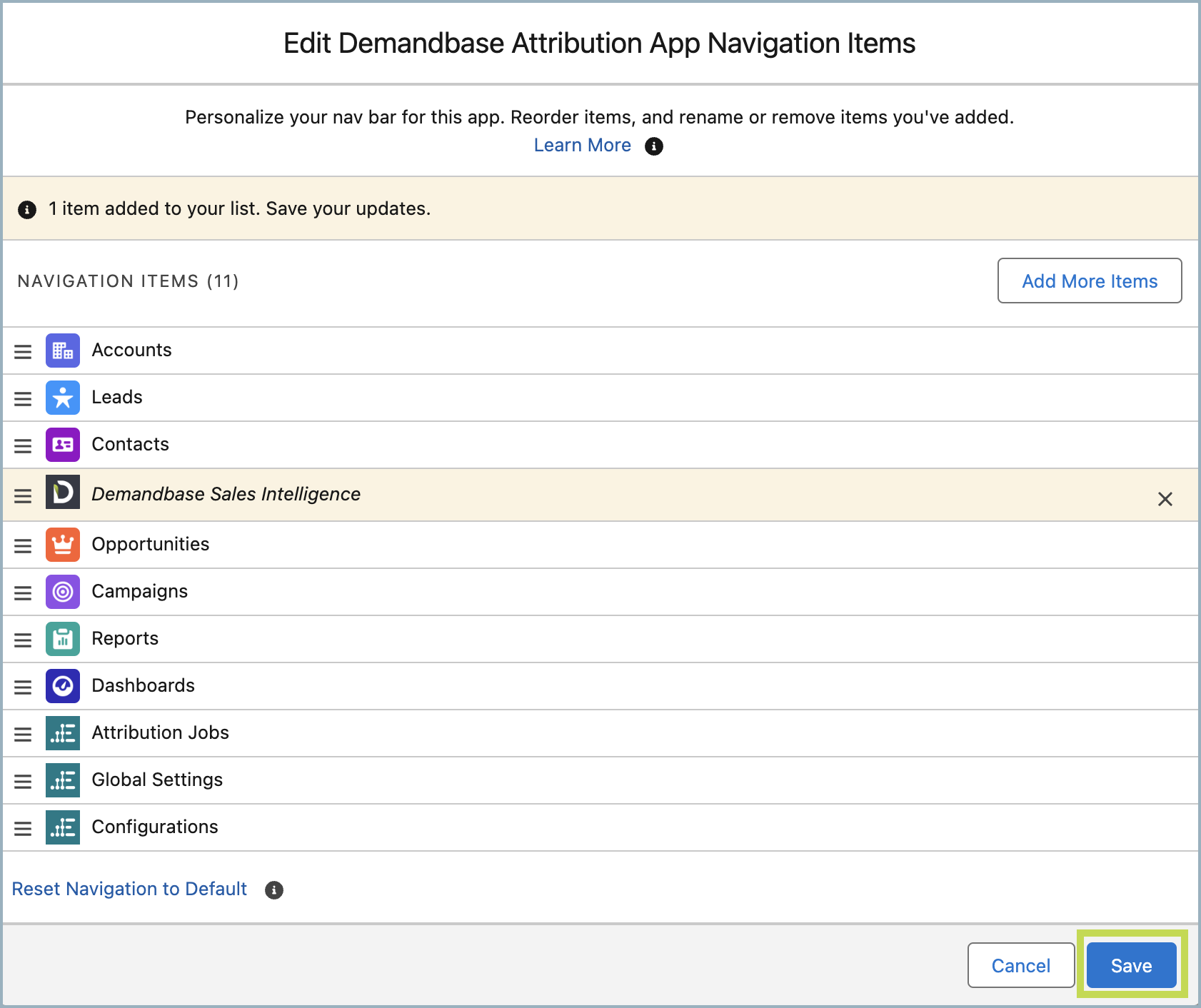Click the '1 item added to your list' message
The image size is (1201, 1008).
coord(240,208)
